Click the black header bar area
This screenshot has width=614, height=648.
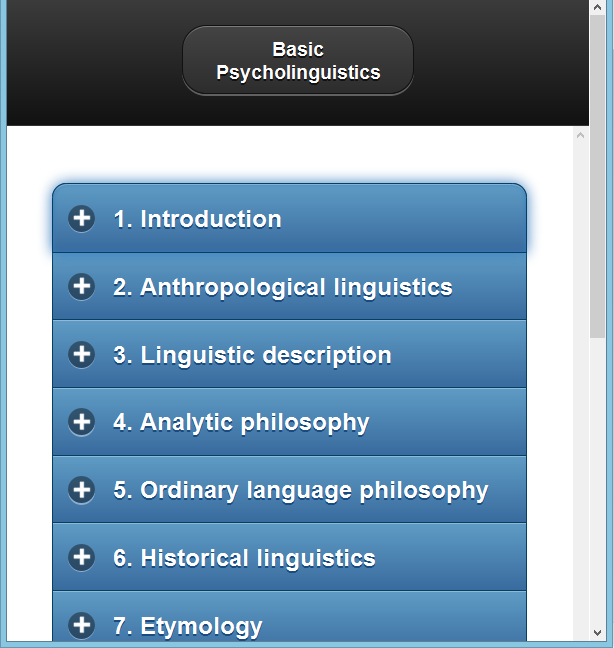click(90, 60)
